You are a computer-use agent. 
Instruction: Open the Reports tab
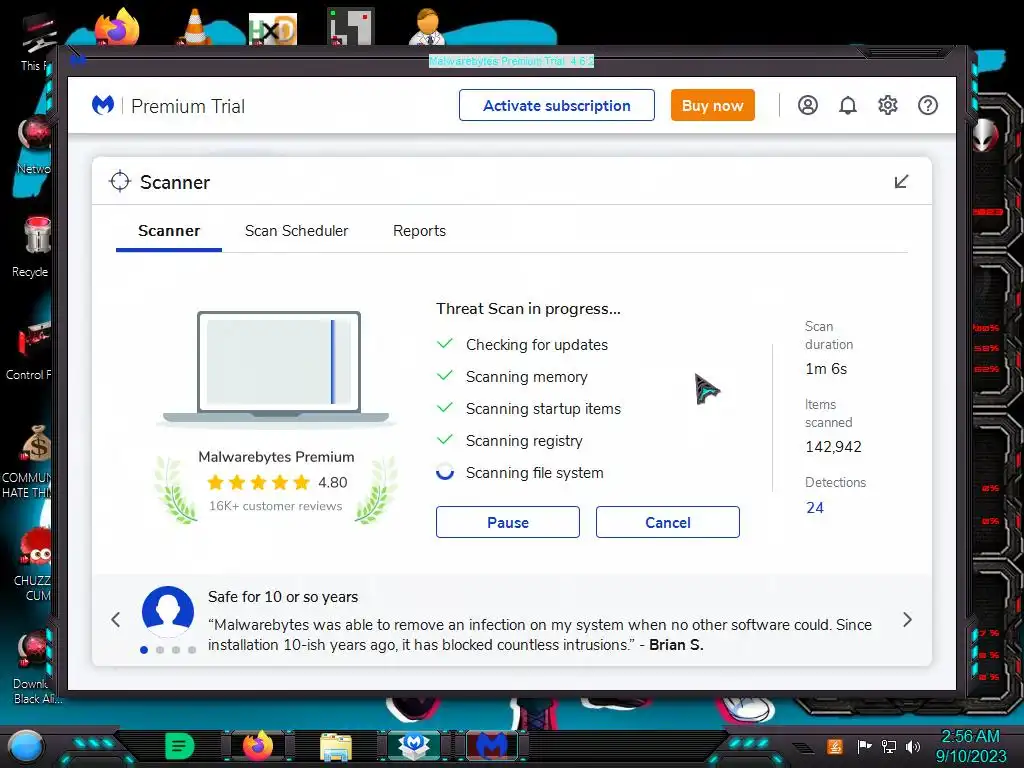coord(419,231)
